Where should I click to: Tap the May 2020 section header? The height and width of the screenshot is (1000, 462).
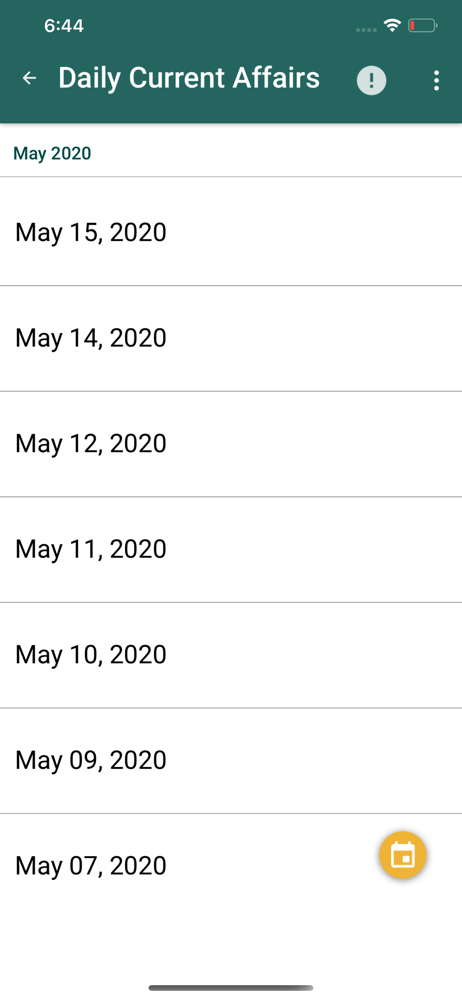coord(52,153)
